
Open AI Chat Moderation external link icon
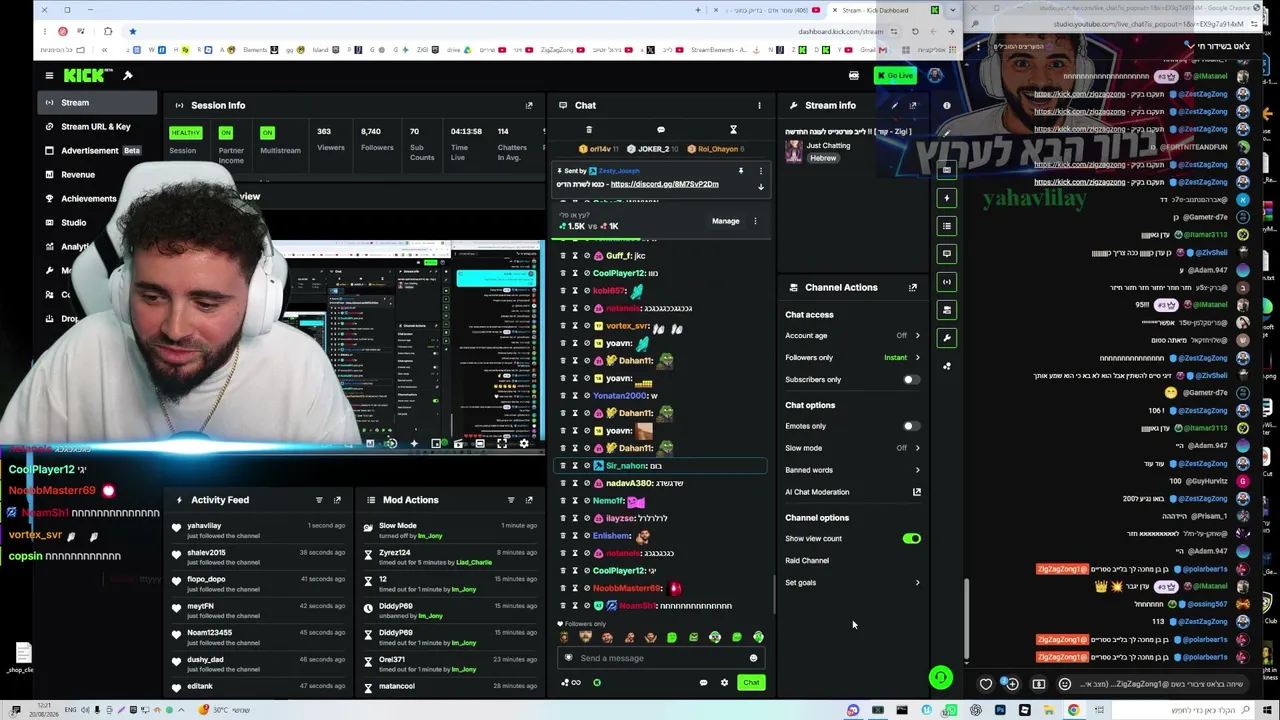(917, 492)
